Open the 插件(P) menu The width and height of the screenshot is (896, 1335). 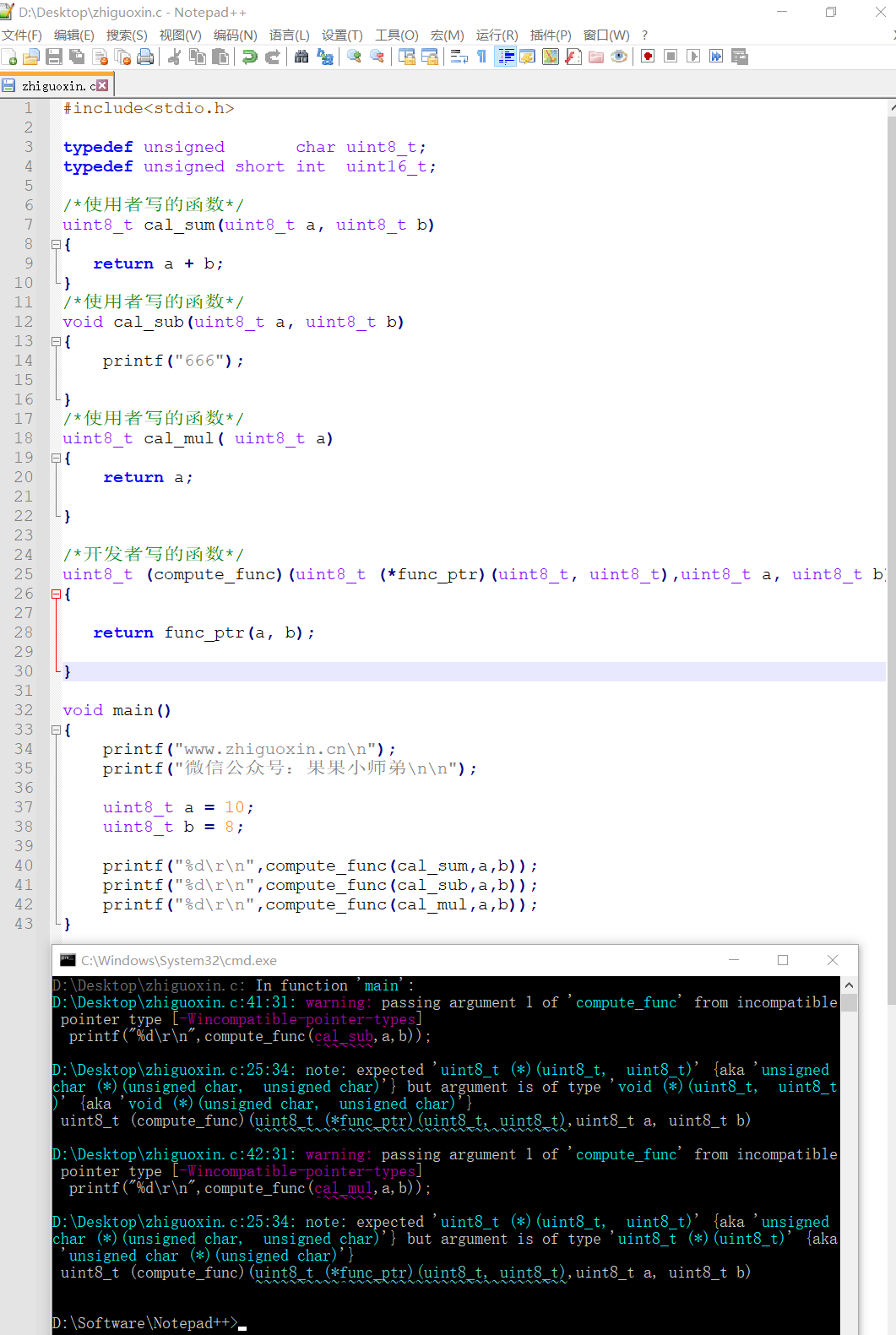(550, 35)
